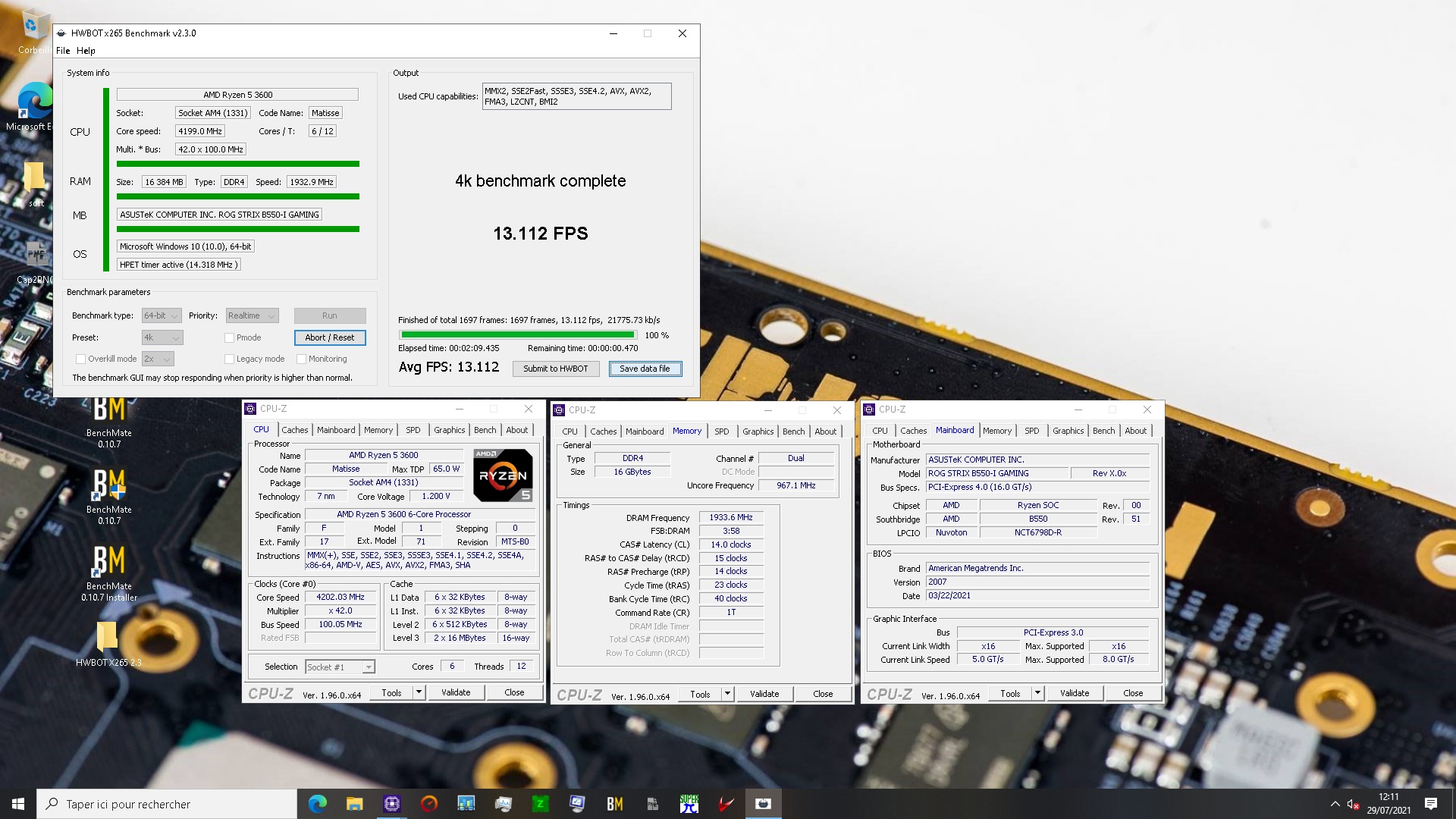Click DRAM Frequency value 1933.6 MHz
Screen dimensions: 1456x819
point(731,518)
